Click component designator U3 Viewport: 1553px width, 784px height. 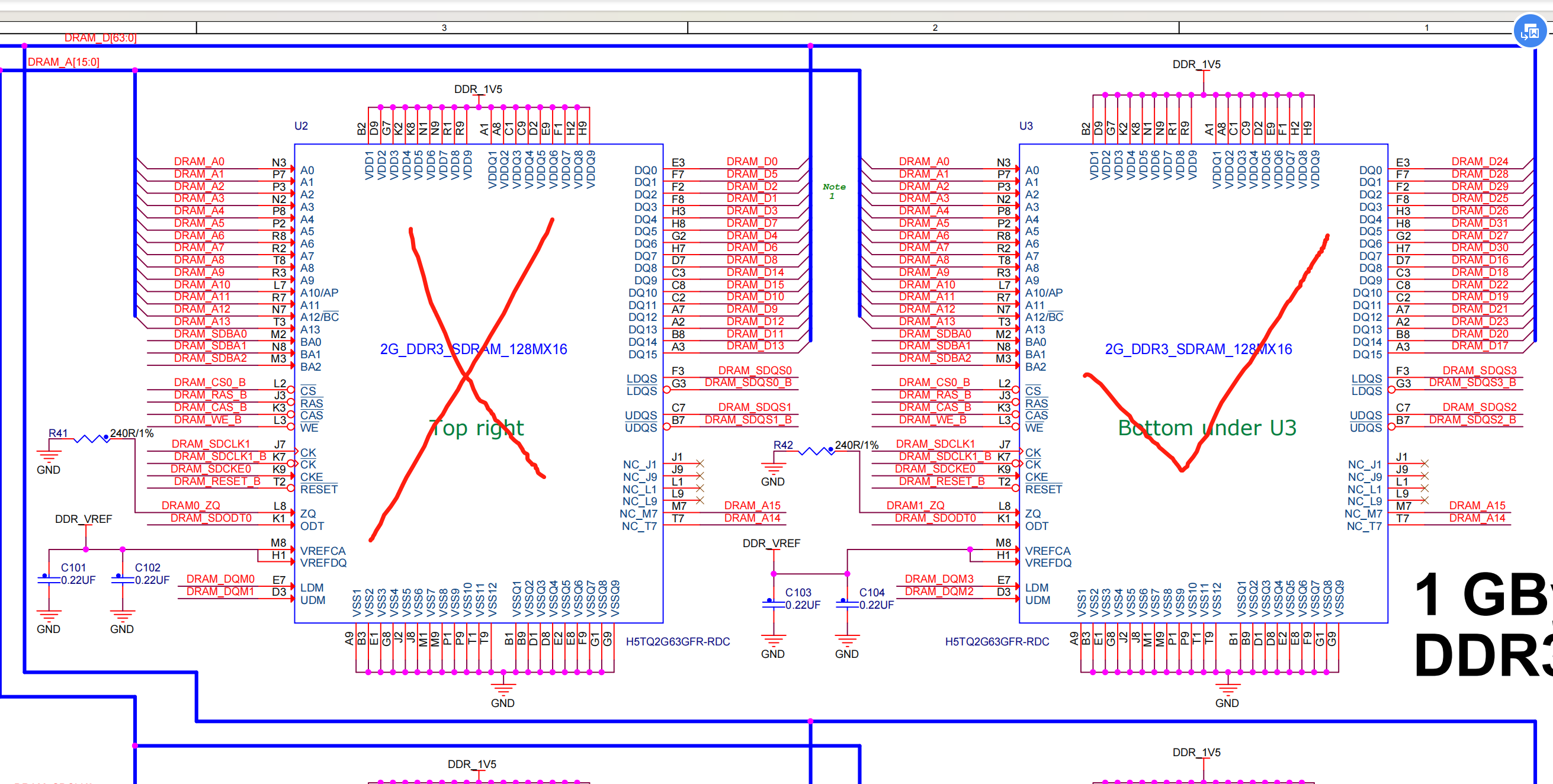1025,126
